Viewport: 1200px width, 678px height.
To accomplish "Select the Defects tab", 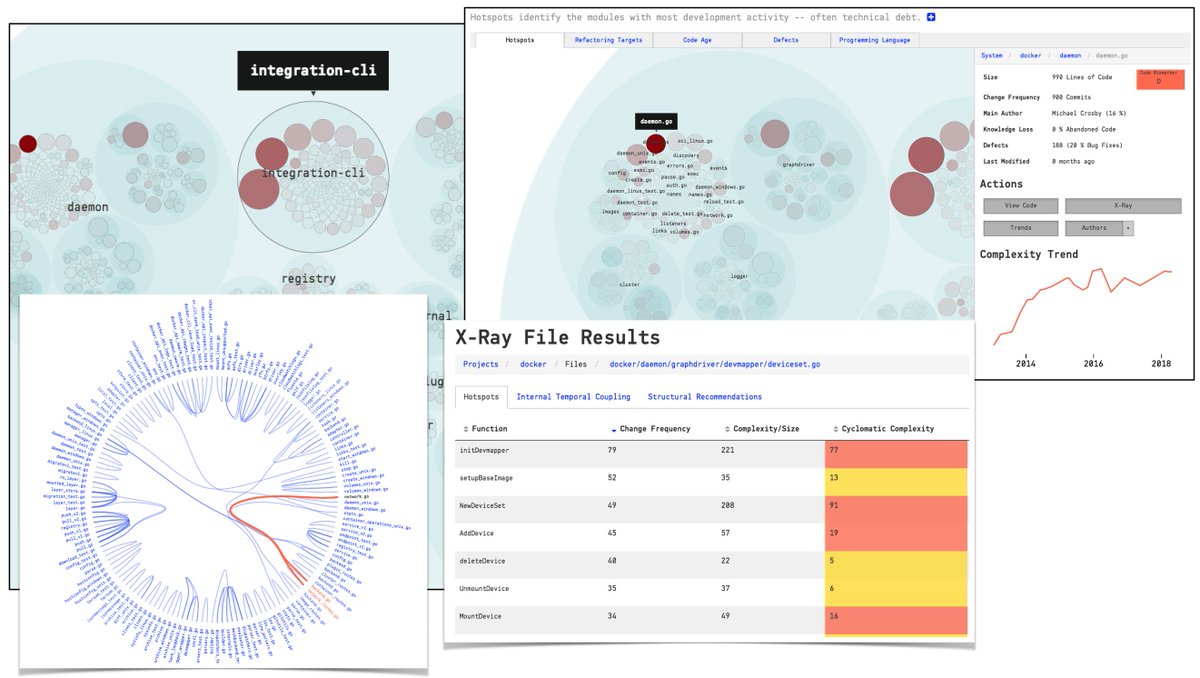I will [786, 40].
